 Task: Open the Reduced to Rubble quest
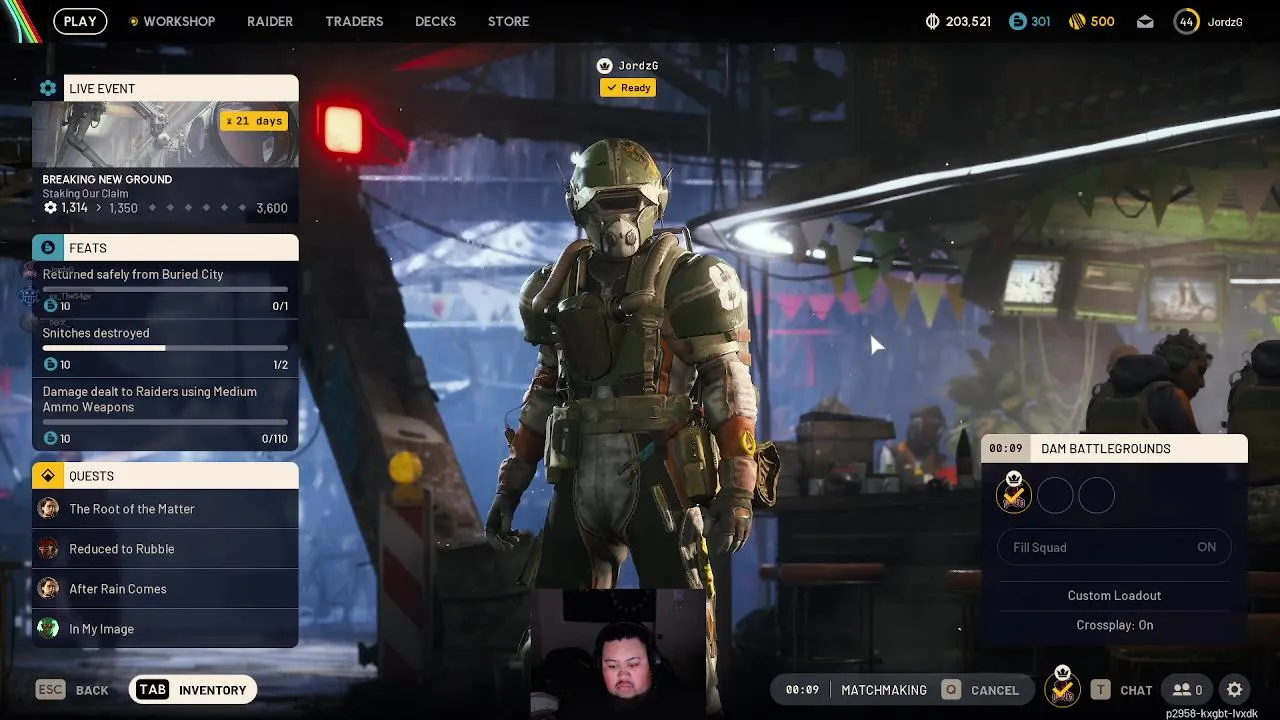coord(165,549)
